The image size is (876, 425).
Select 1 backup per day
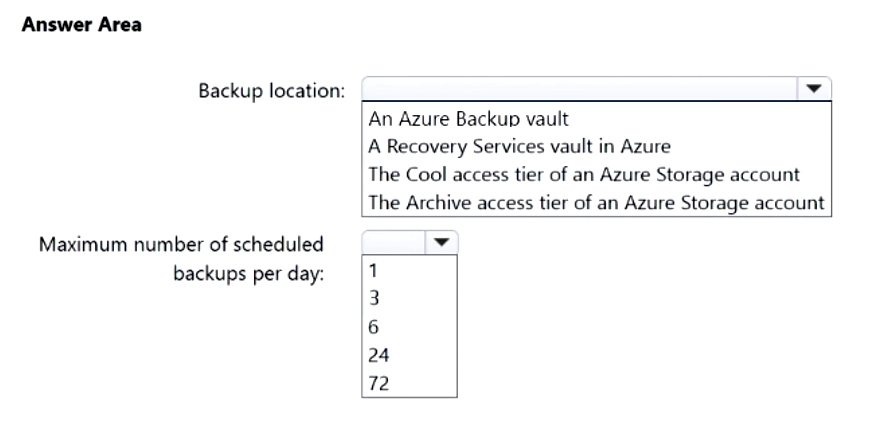click(x=372, y=270)
